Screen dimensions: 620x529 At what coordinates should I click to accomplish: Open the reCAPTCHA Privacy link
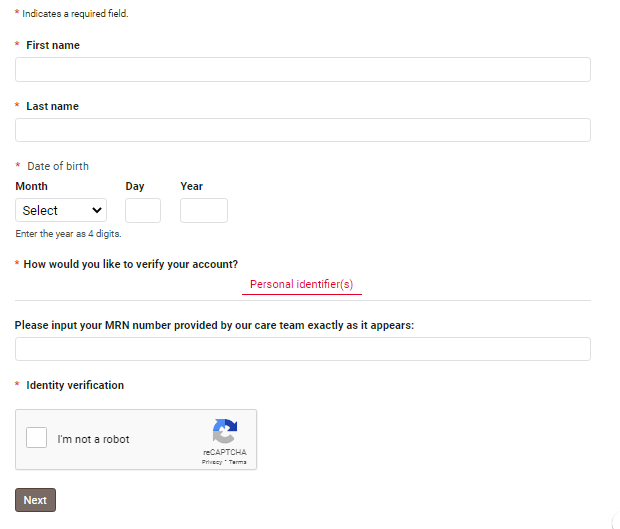click(211, 462)
